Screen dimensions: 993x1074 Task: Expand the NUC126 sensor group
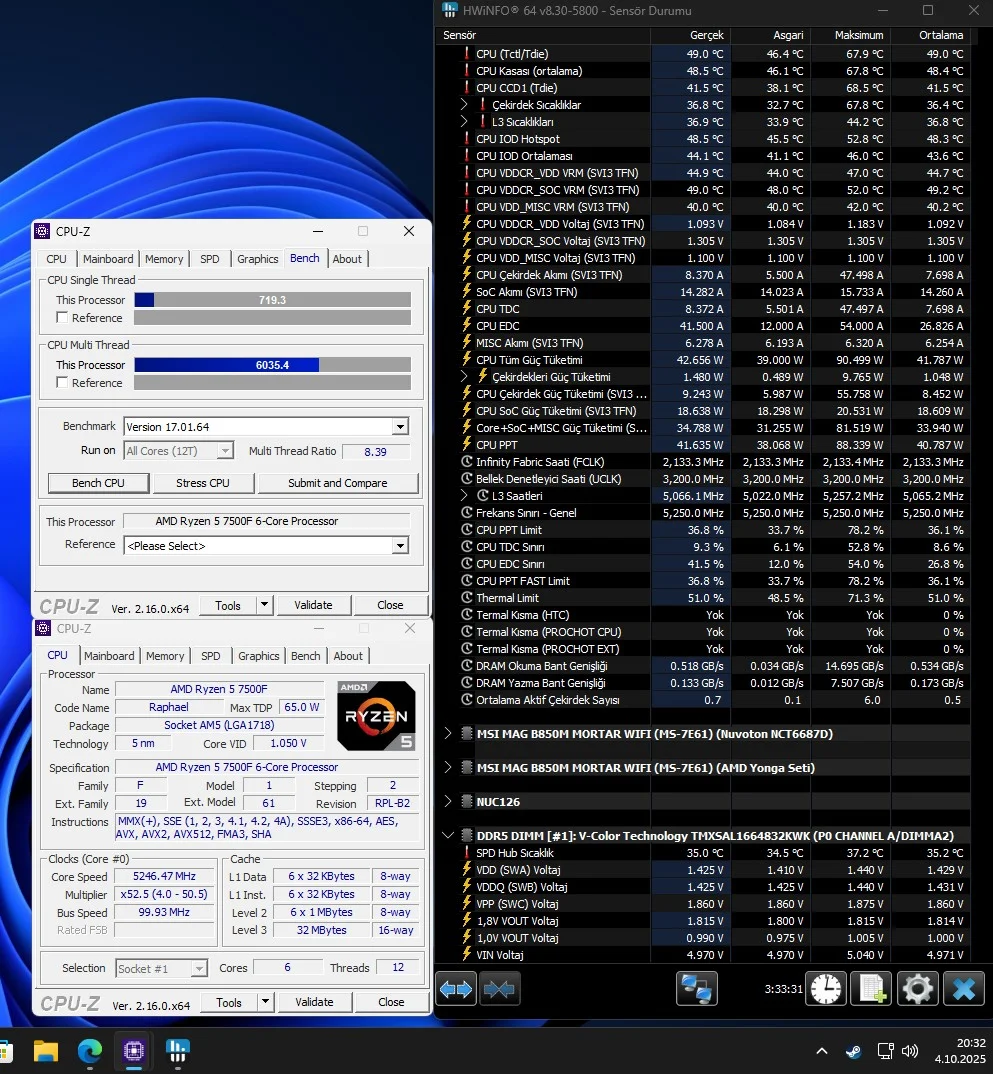(448, 802)
